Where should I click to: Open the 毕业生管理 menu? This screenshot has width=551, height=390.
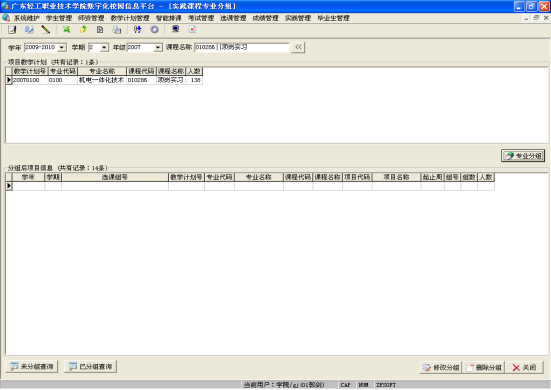coord(333,18)
